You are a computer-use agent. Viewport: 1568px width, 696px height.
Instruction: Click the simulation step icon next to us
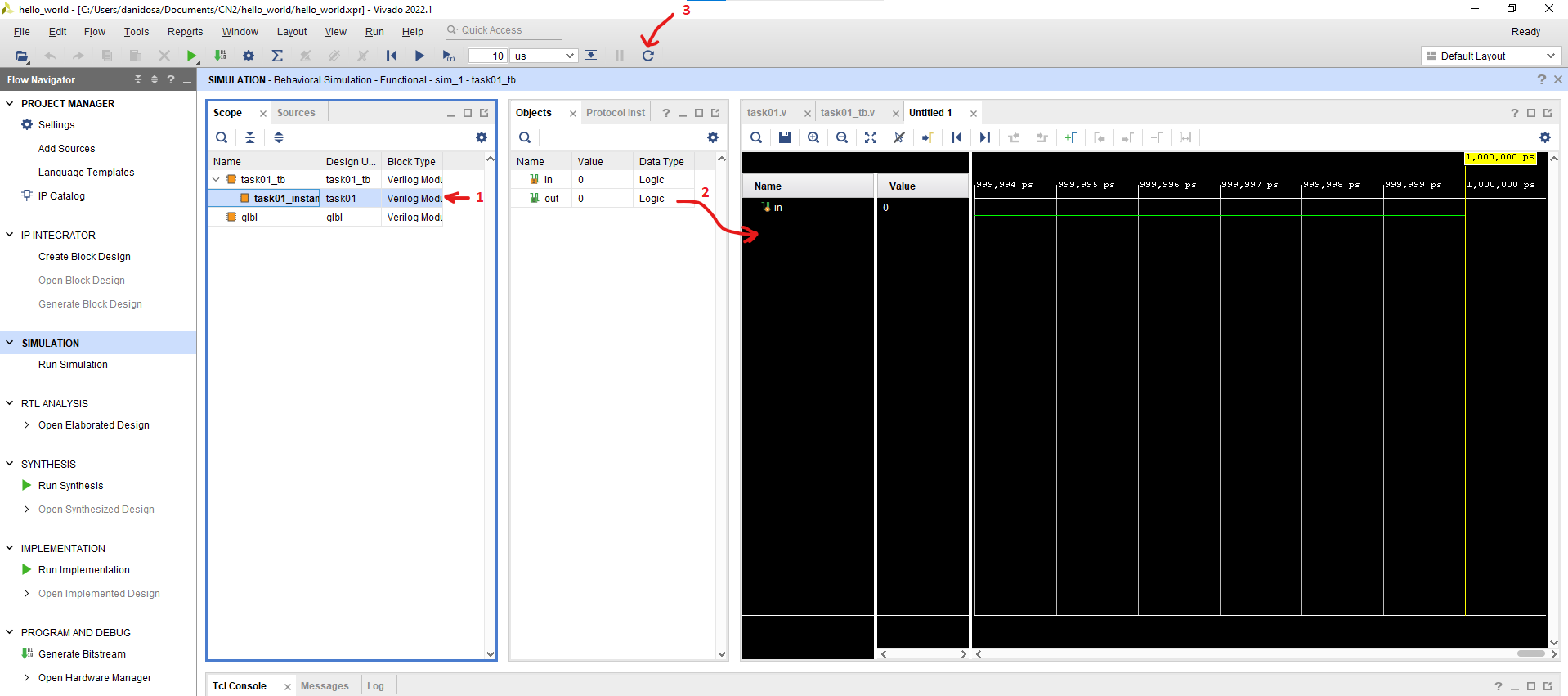(591, 56)
